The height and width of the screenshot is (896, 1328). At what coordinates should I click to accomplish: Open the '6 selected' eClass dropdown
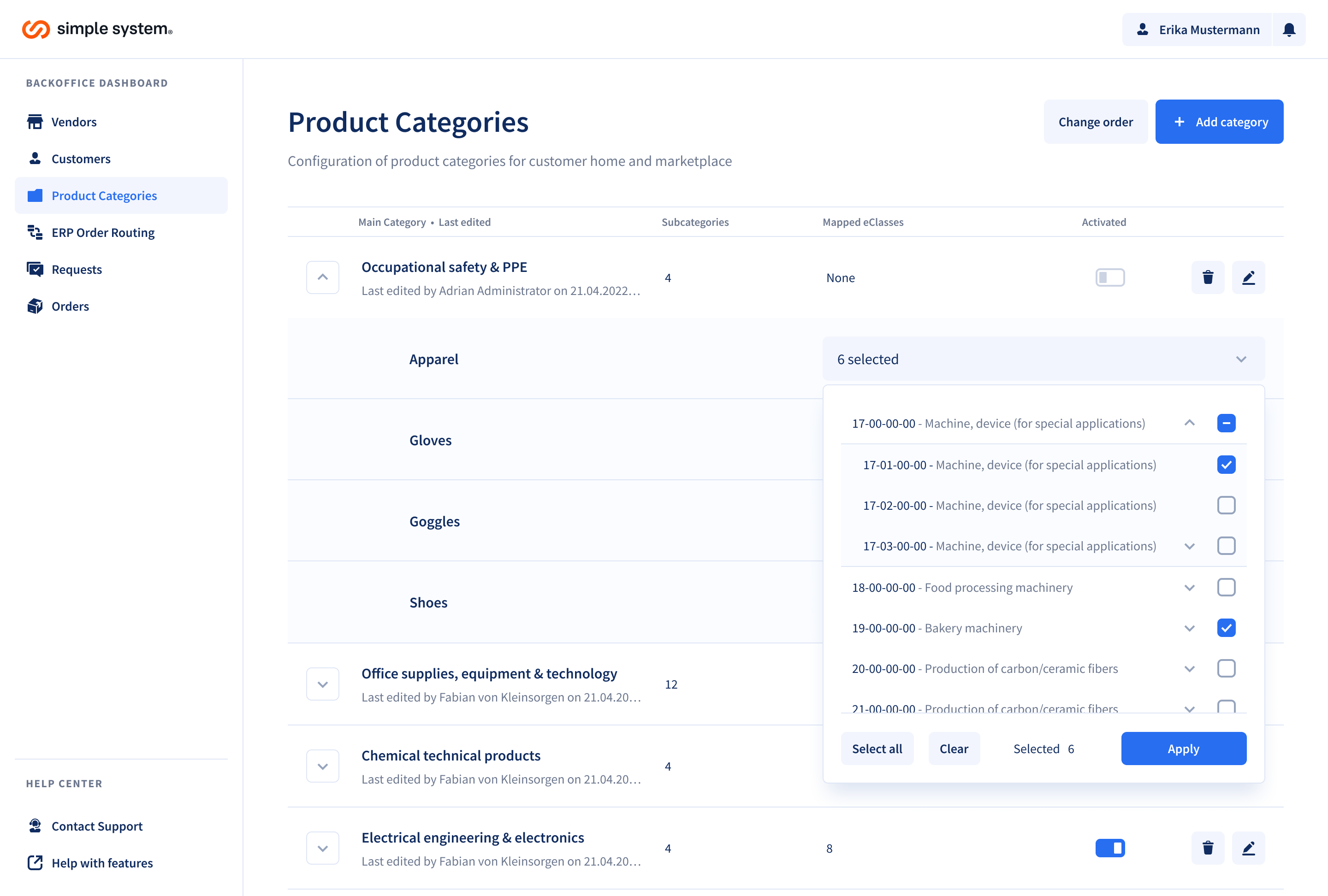(x=1043, y=359)
